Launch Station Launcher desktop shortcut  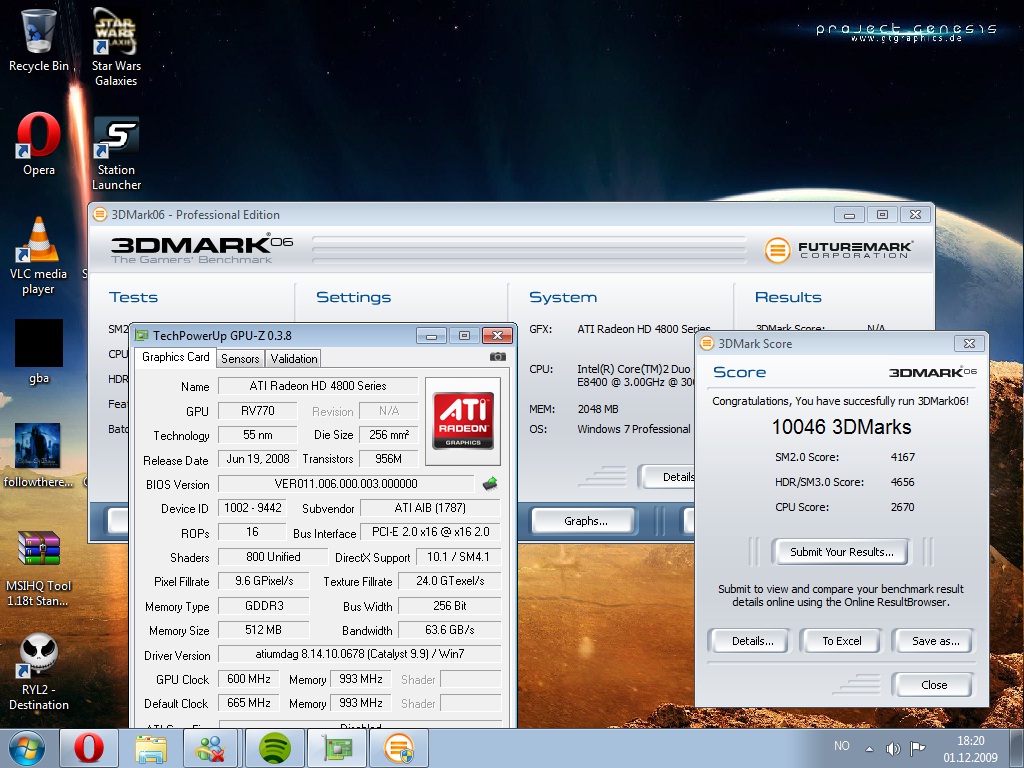pos(116,153)
